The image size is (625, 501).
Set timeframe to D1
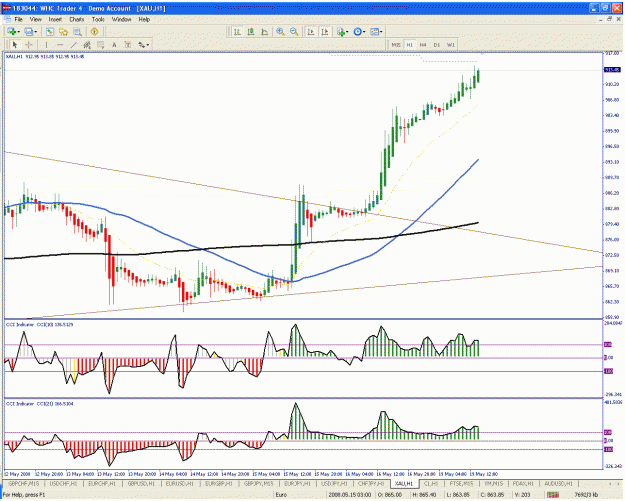(437, 45)
